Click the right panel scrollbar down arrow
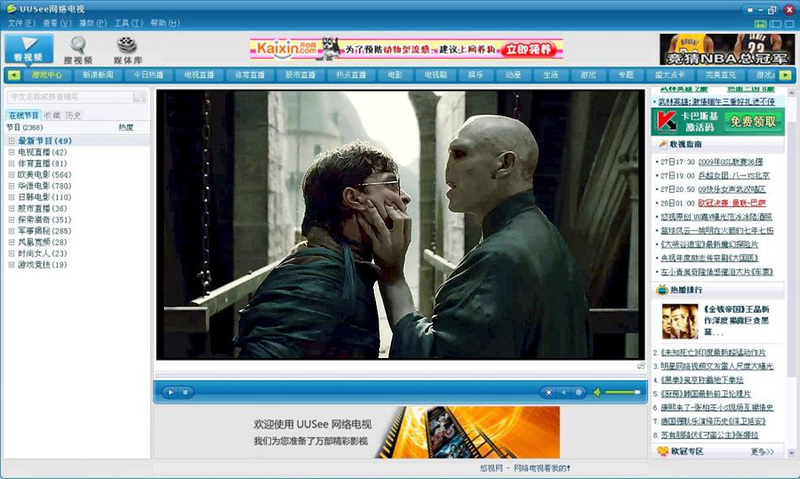 click(791, 452)
